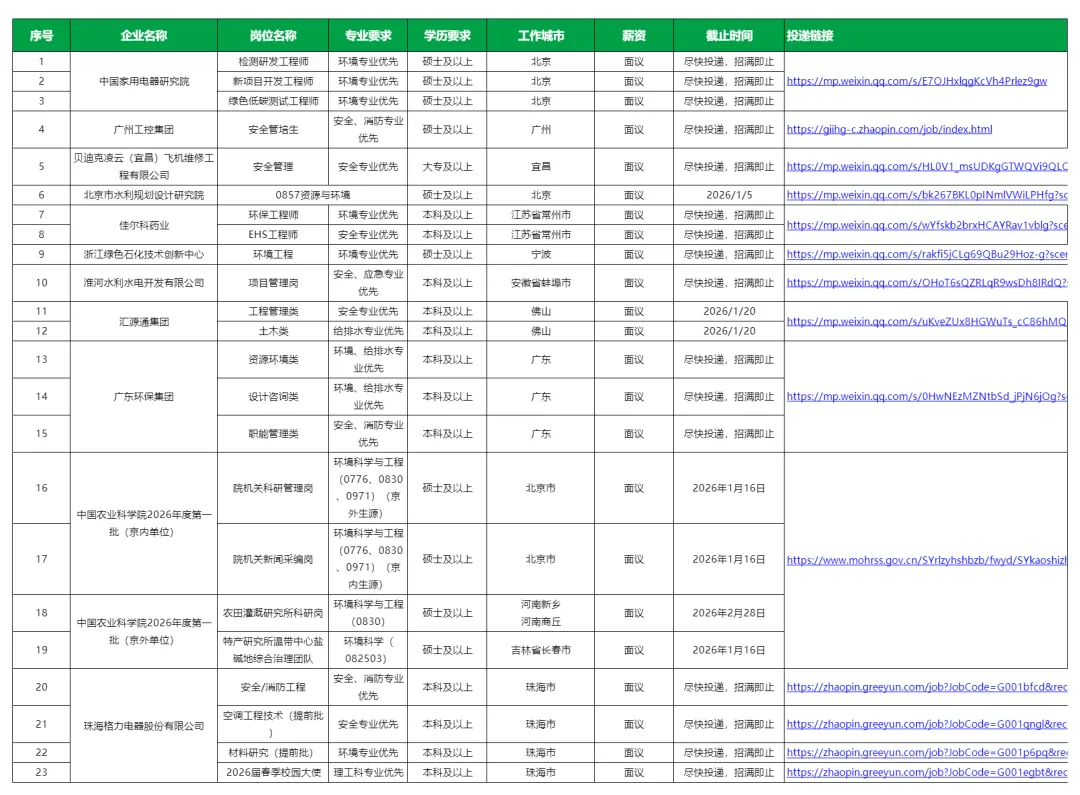Select the 专业要求 column header

tap(368, 35)
